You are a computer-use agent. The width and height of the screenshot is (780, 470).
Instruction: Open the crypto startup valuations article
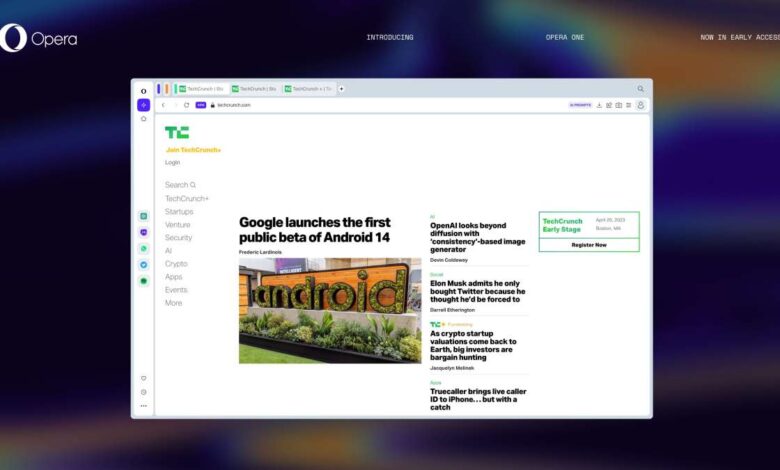(473, 346)
